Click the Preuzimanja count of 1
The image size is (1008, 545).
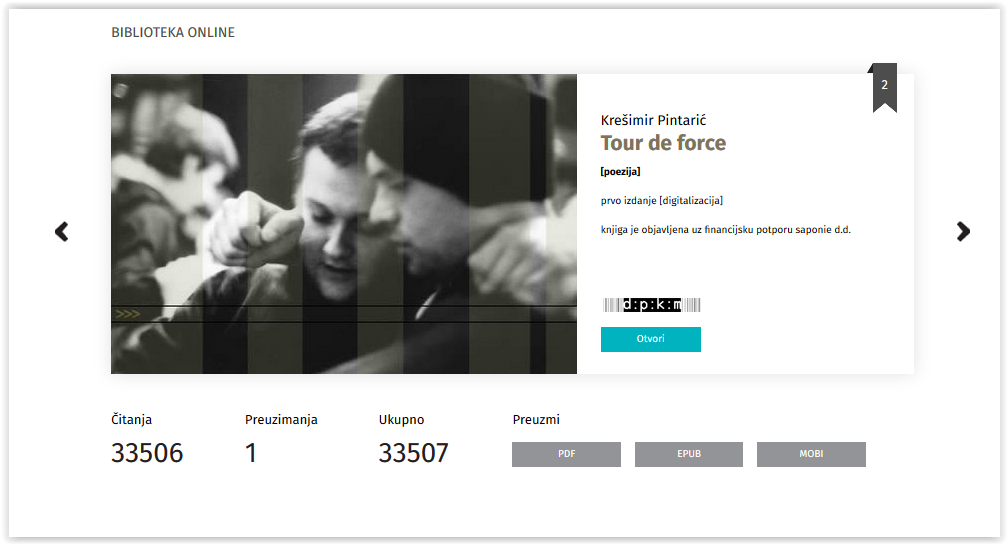pyautogui.click(x=251, y=453)
